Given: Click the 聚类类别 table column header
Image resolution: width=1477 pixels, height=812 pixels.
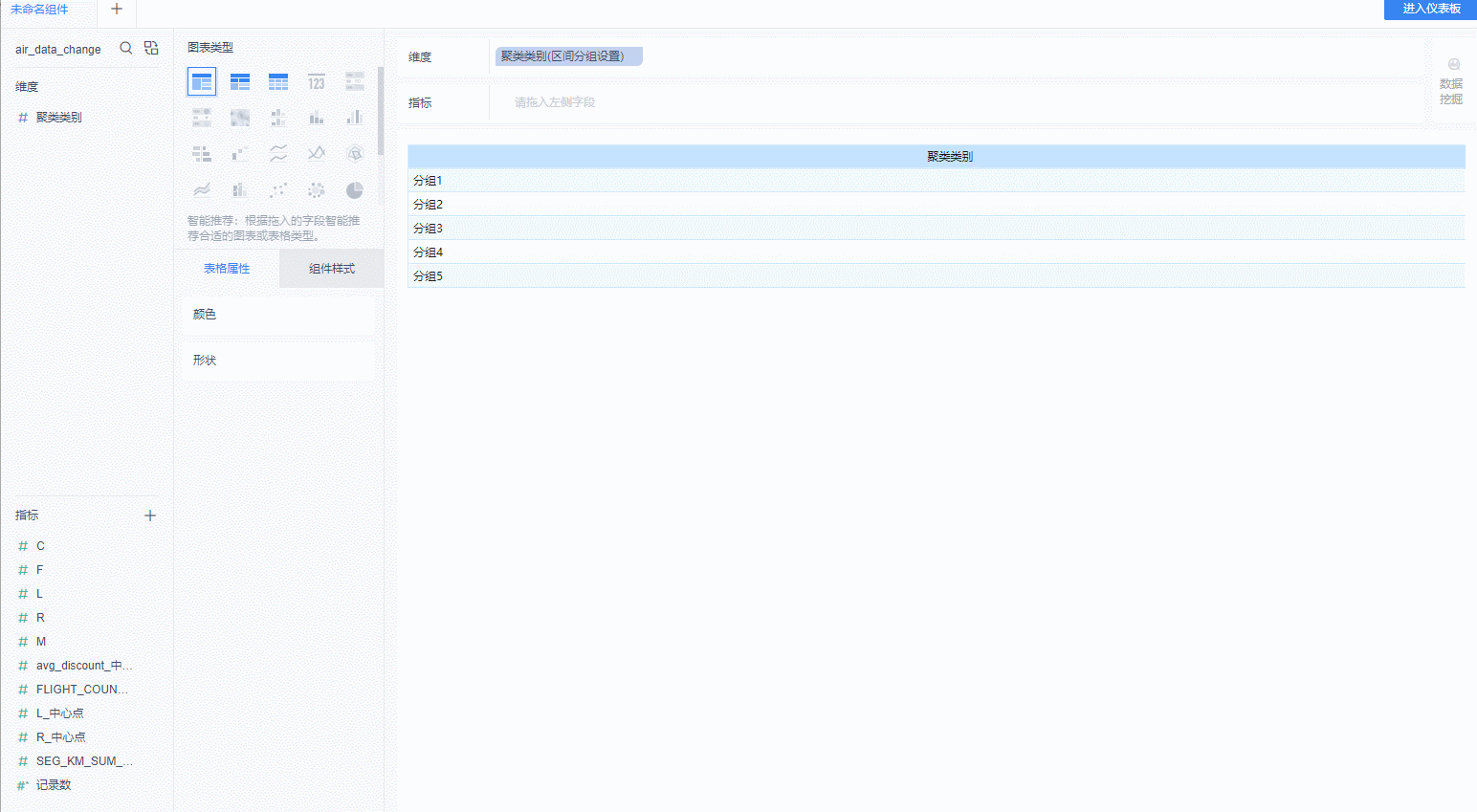Looking at the screenshot, I should point(937,157).
